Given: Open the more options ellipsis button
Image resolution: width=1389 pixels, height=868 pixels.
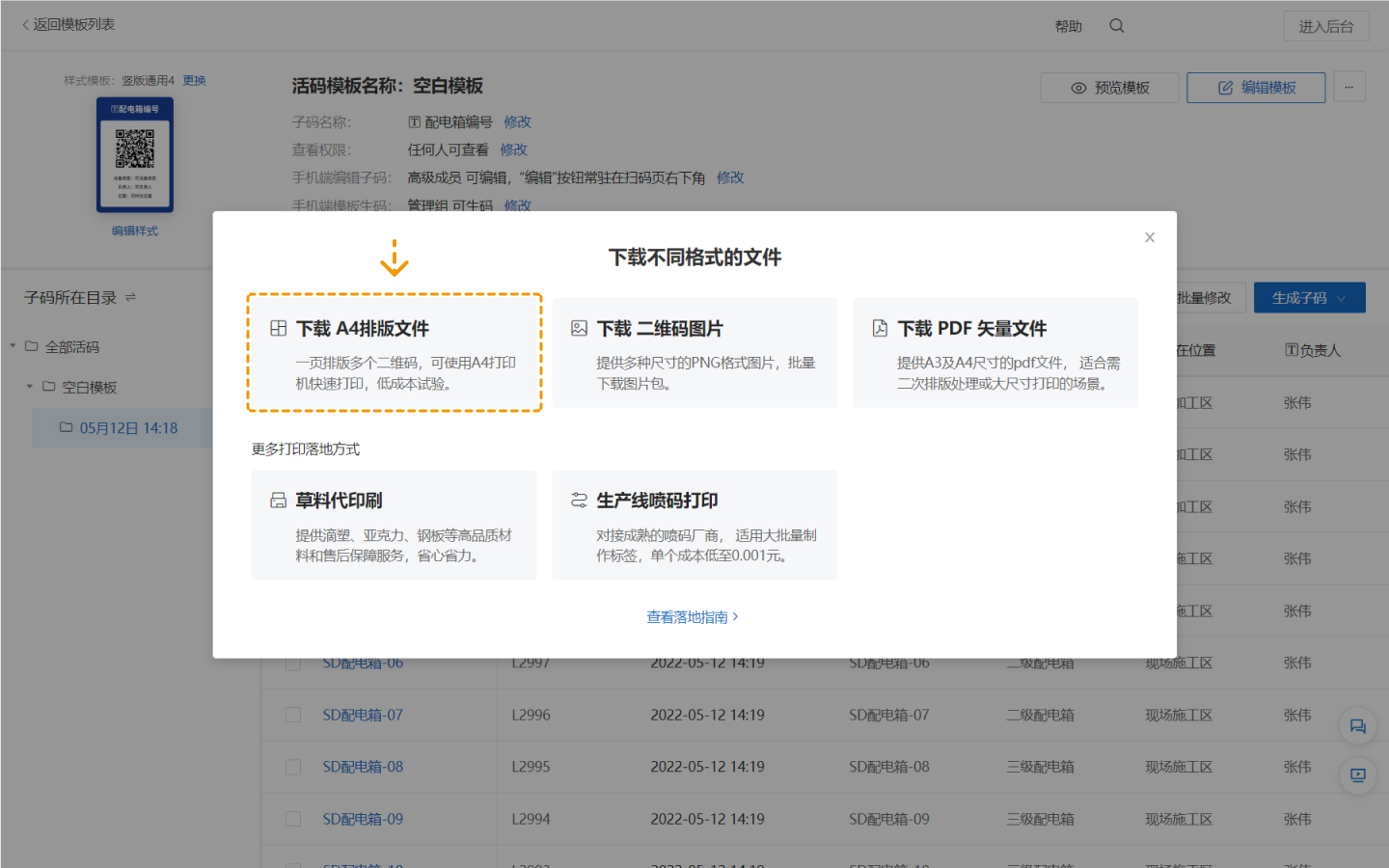Looking at the screenshot, I should [1348, 88].
